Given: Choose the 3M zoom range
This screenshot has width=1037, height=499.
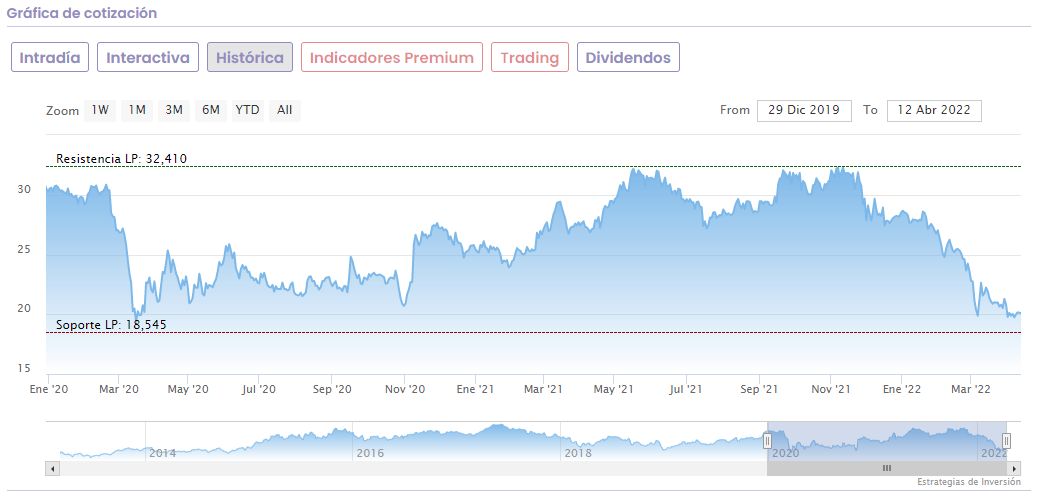Looking at the screenshot, I should point(174,110).
